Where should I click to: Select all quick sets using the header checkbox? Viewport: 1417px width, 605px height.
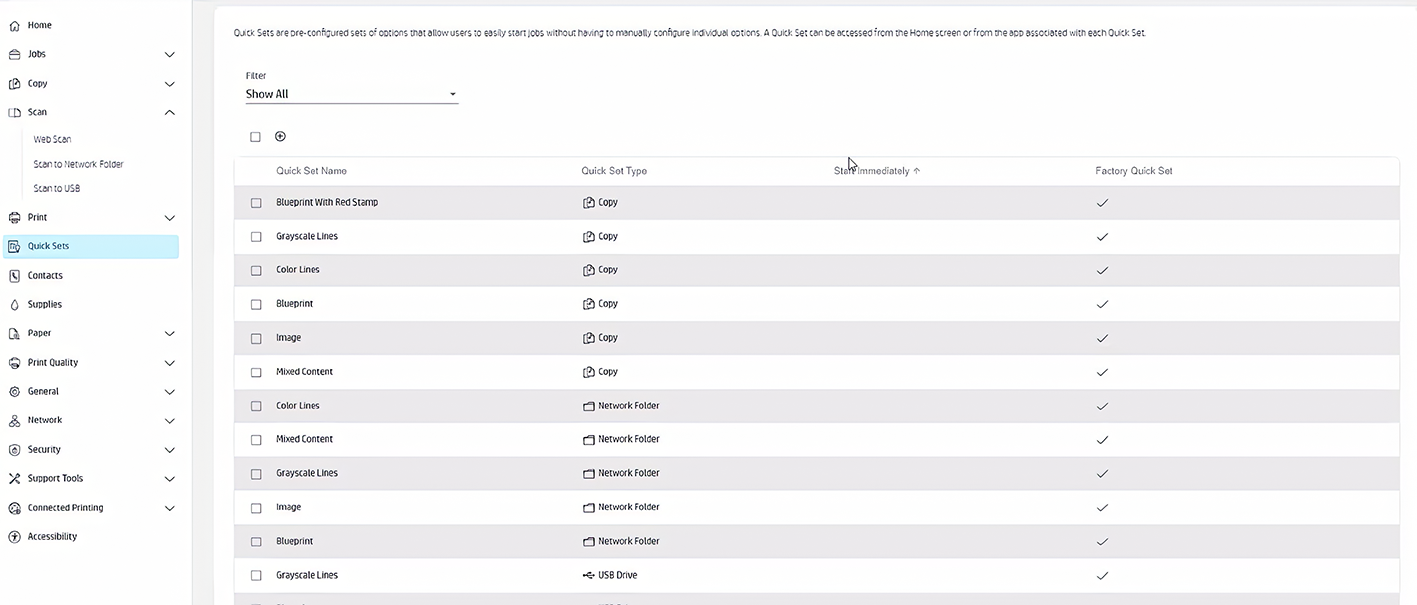click(x=255, y=136)
